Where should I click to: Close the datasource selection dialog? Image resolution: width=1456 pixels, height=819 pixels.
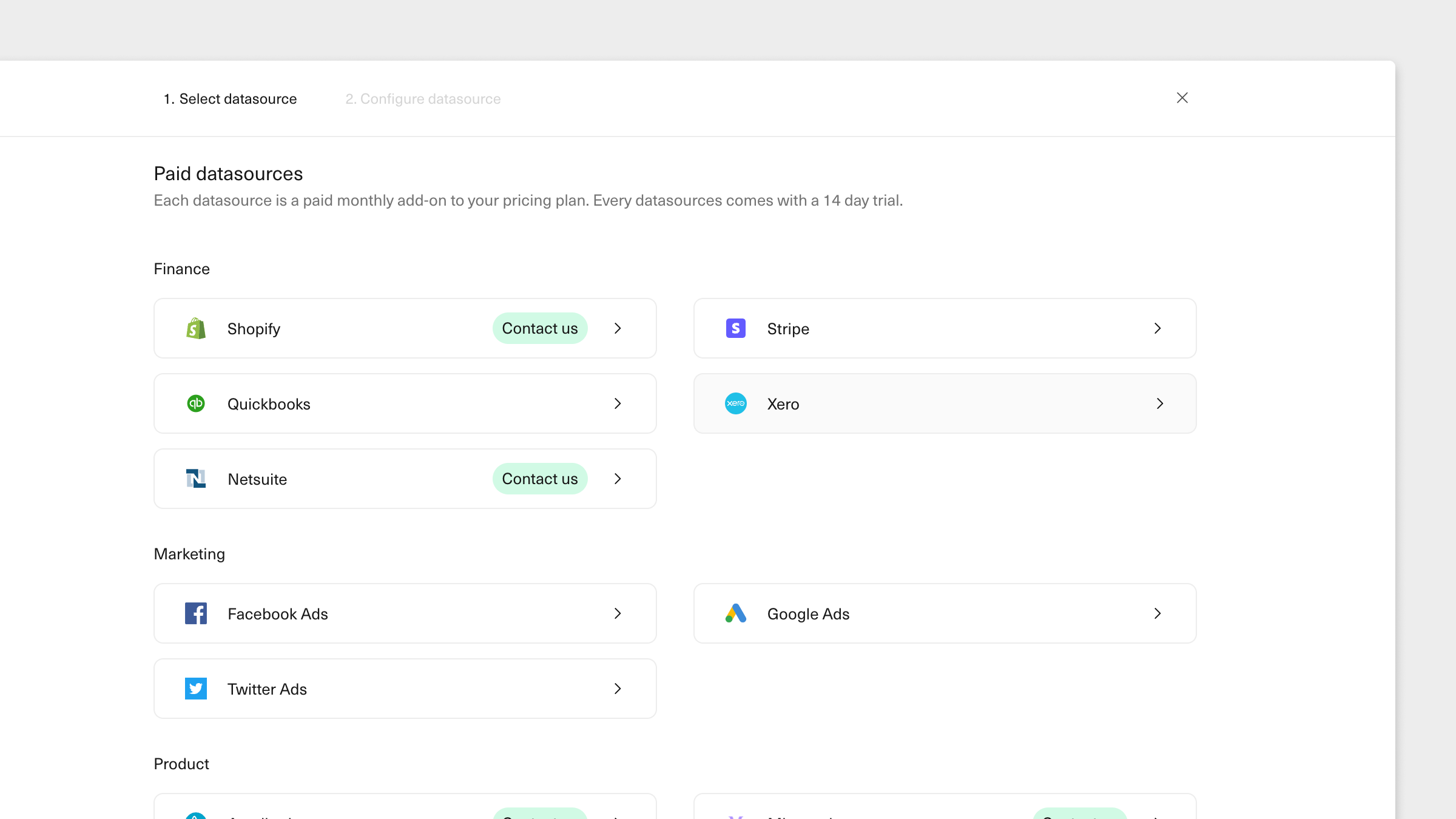(1182, 98)
